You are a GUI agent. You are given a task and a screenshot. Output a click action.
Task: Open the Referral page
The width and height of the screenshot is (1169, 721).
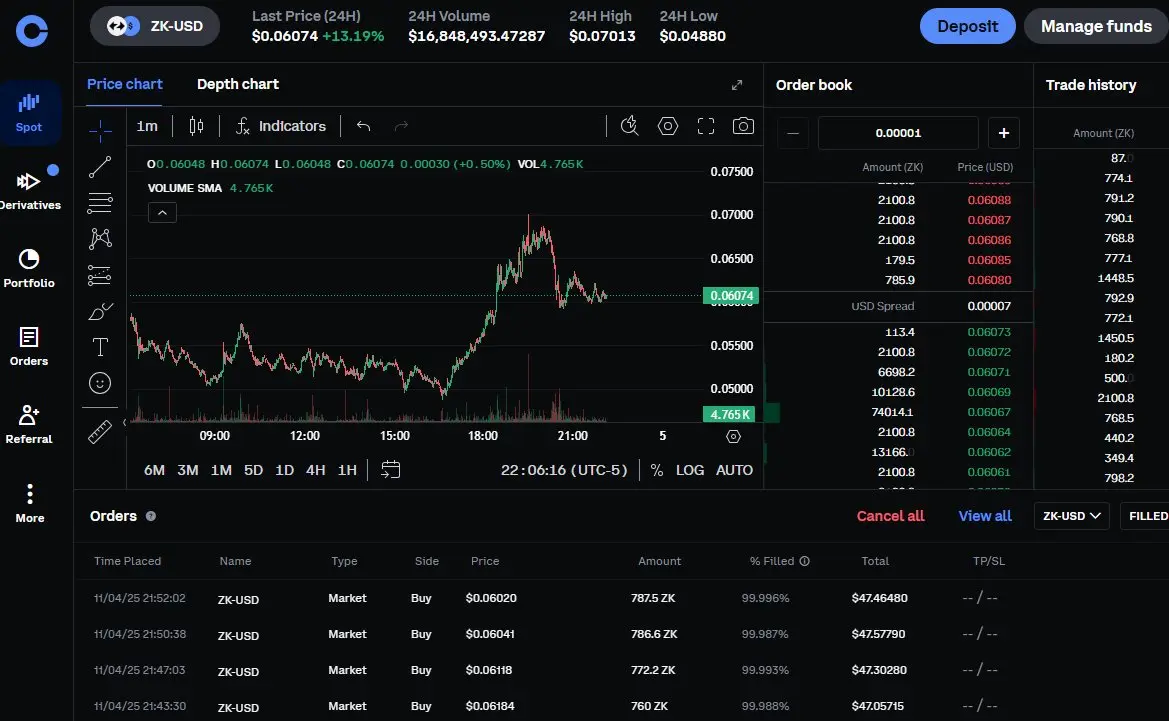coord(29,424)
